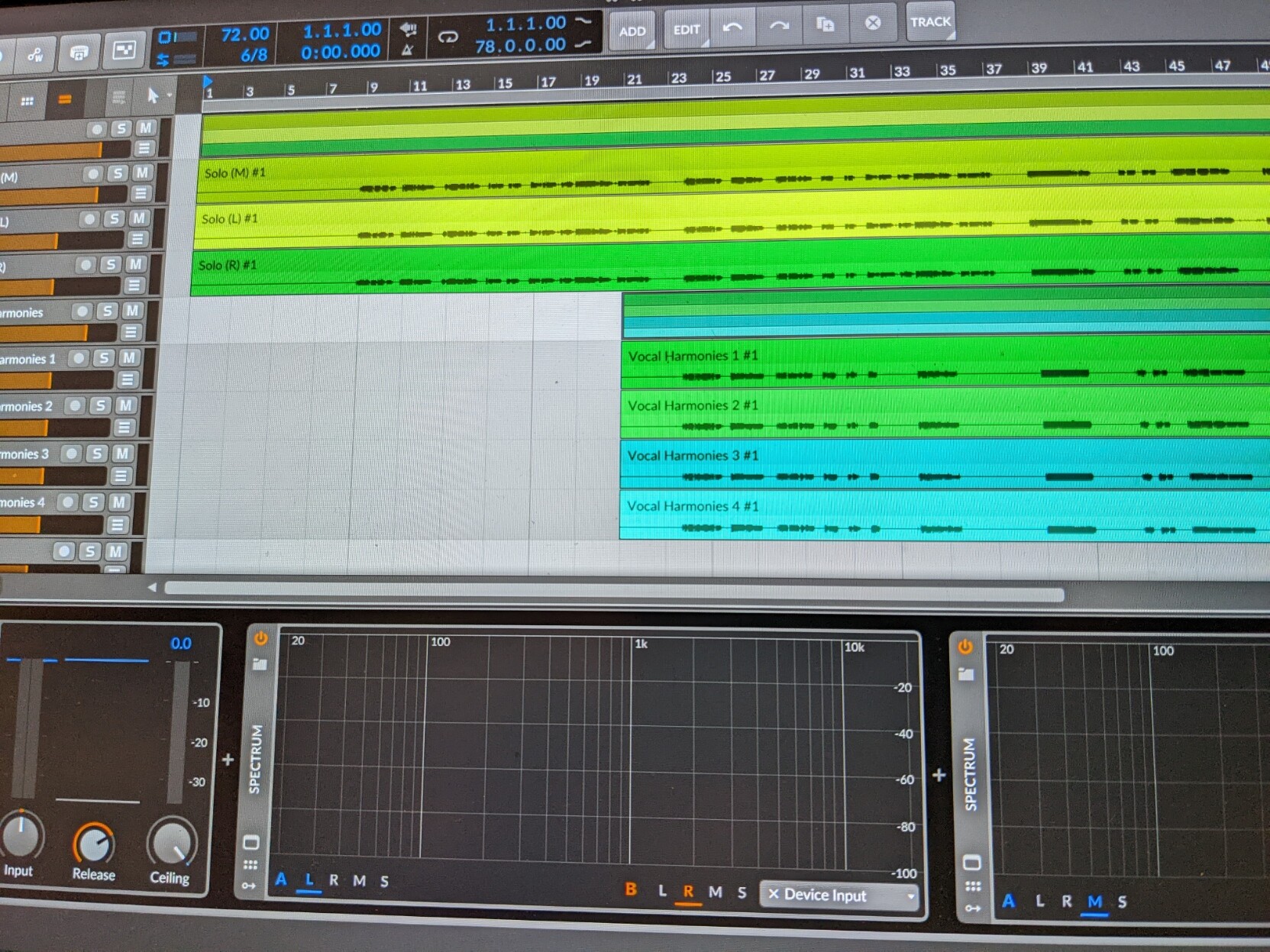Click the delete X circle icon
The height and width of the screenshot is (952, 1270).
click(873, 23)
